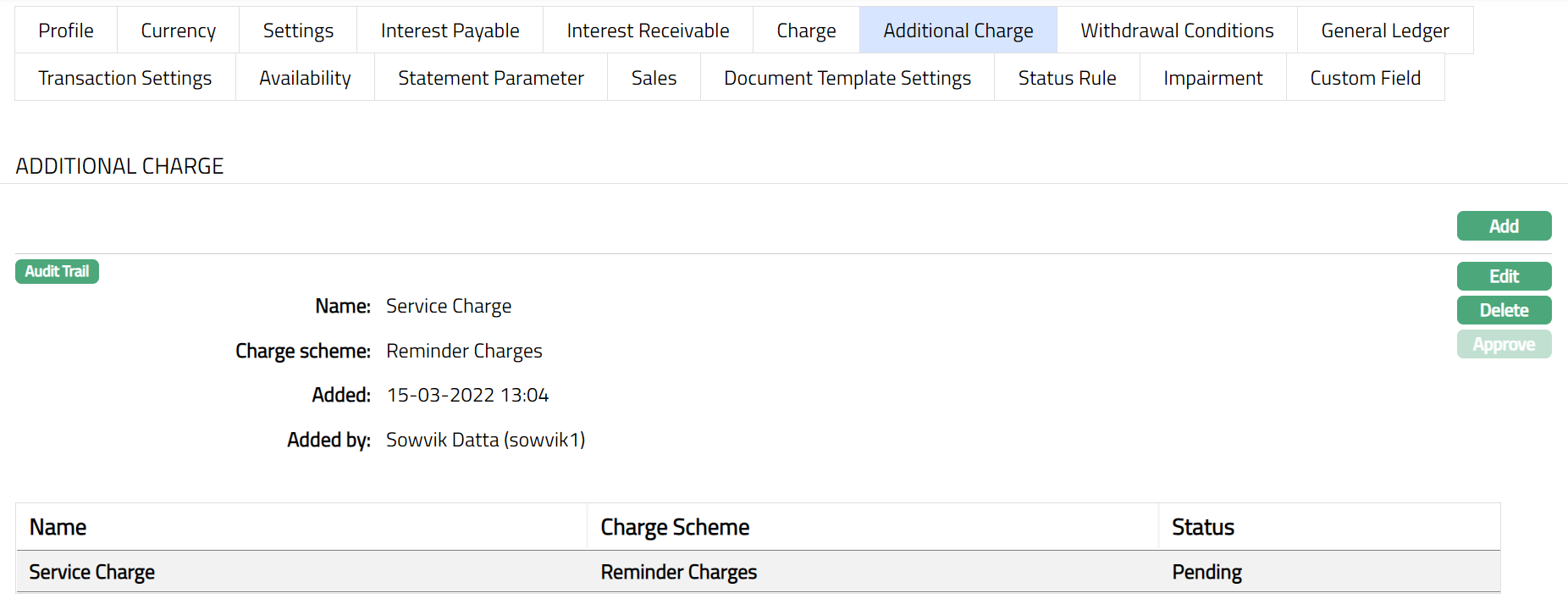
Task: Edit the Service Charge entry
Action: (x=1504, y=276)
